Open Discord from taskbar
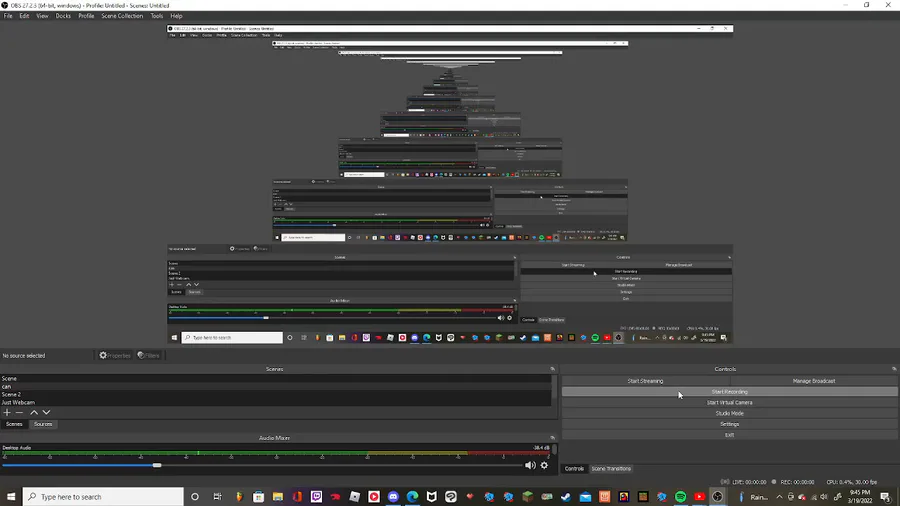This screenshot has height=506, width=900. (x=393, y=497)
